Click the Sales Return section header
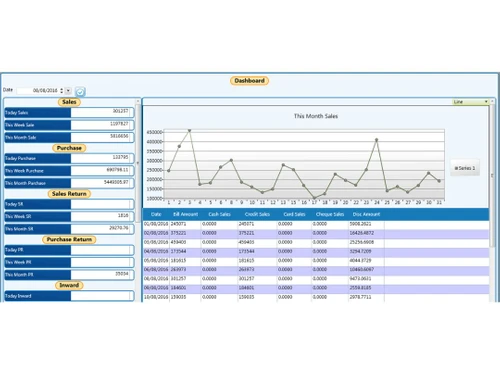Screen dimensions: 500x375 tap(69, 194)
